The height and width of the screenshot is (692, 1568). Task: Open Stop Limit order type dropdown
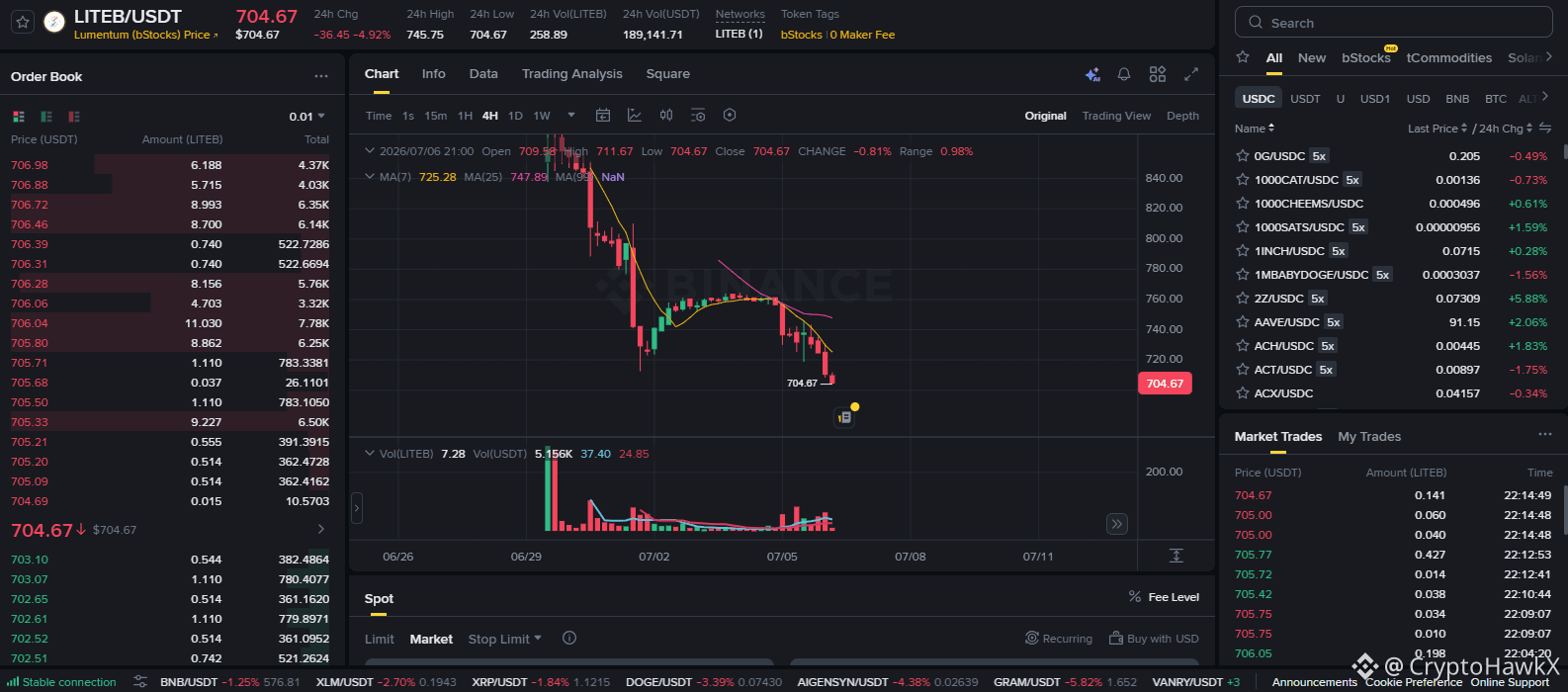(505, 639)
